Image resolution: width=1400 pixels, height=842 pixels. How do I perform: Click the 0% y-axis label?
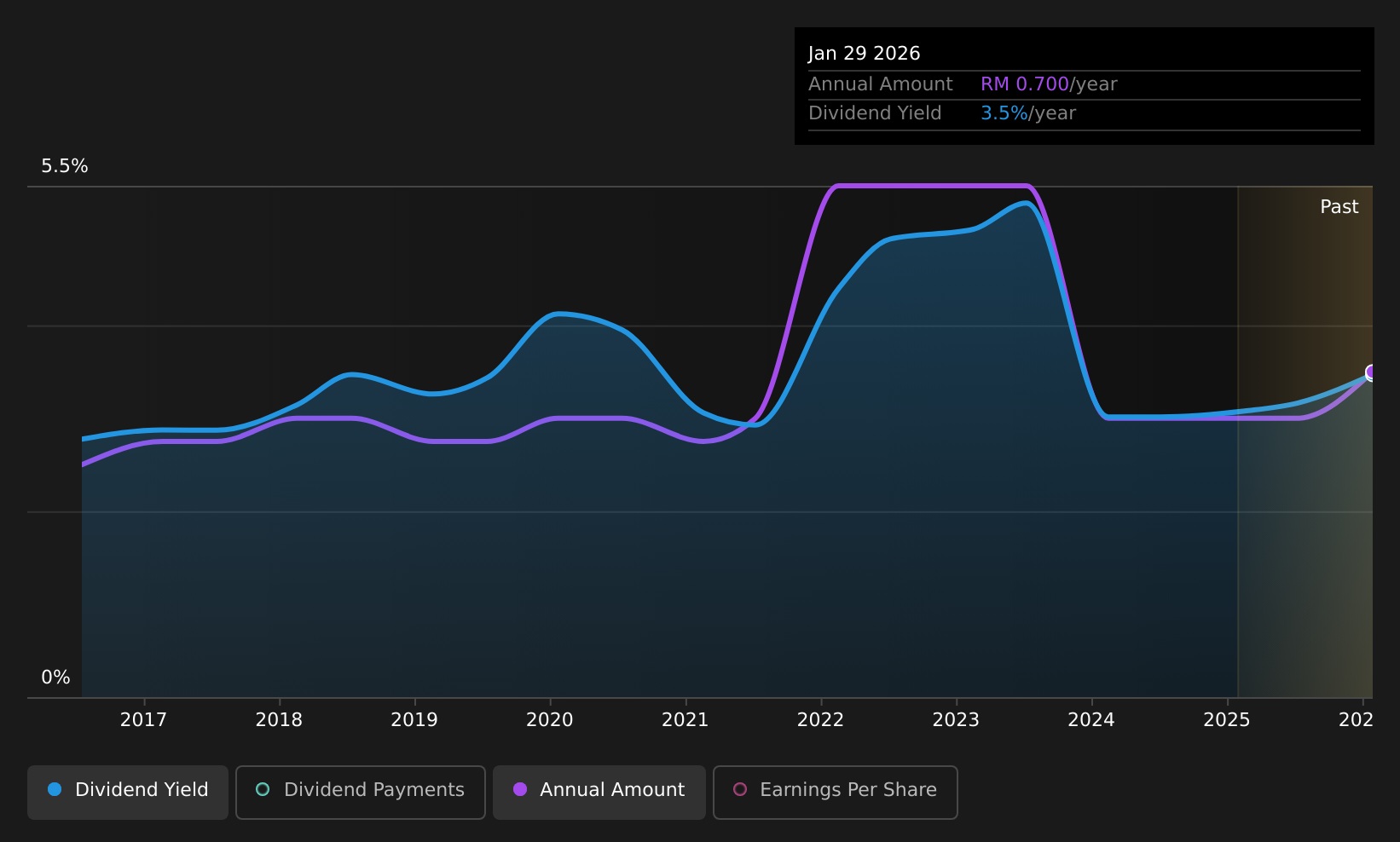click(55, 678)
